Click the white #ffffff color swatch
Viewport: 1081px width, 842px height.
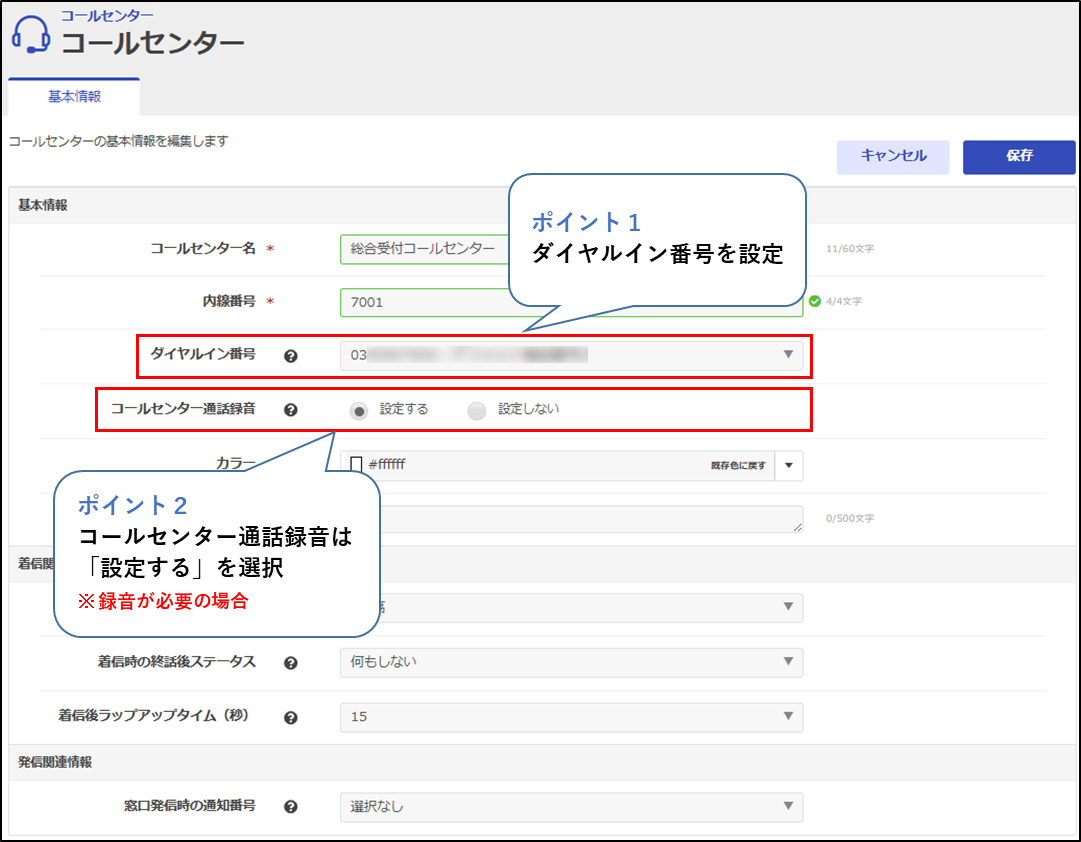tap(356, 465)
